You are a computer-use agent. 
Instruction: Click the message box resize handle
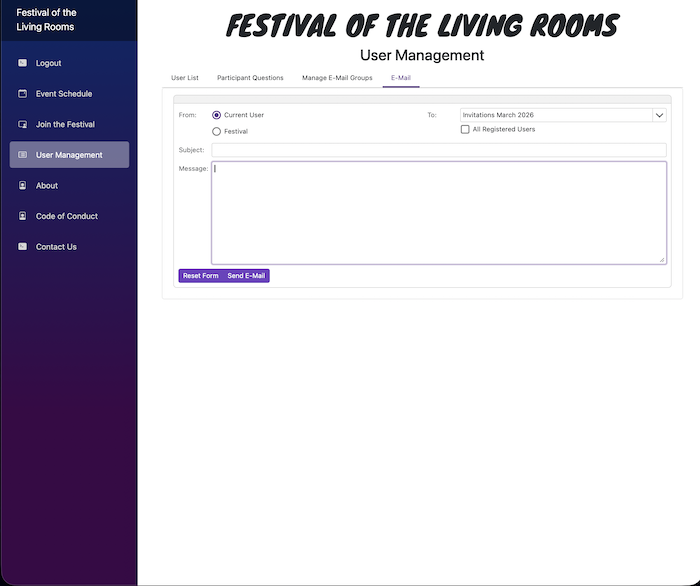[x=662, y=259]
